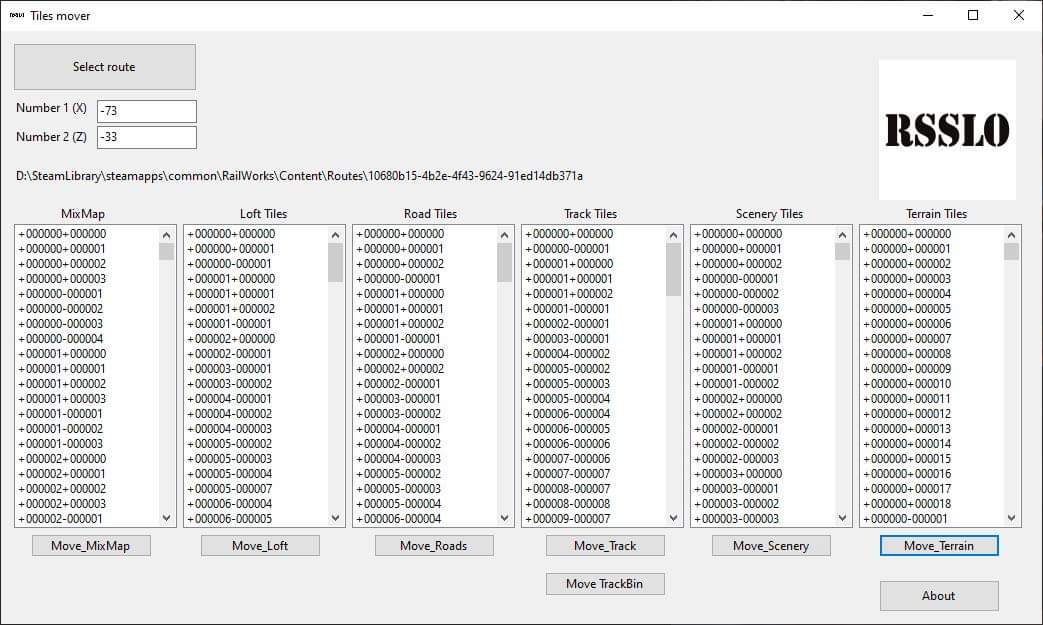This screenshot has width=1043, height=625.
Task: Click Scenery Tiles scroll down arrow
Action: click(842, 518)
